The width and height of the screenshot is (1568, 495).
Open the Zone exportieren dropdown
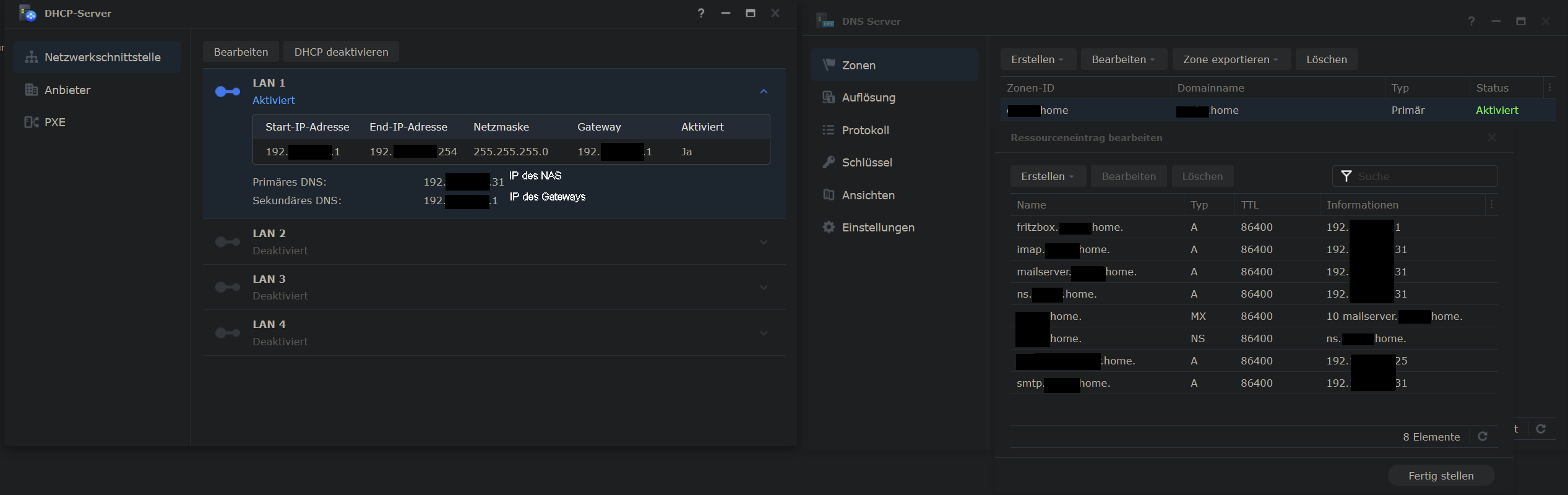tap(1231, 59)
